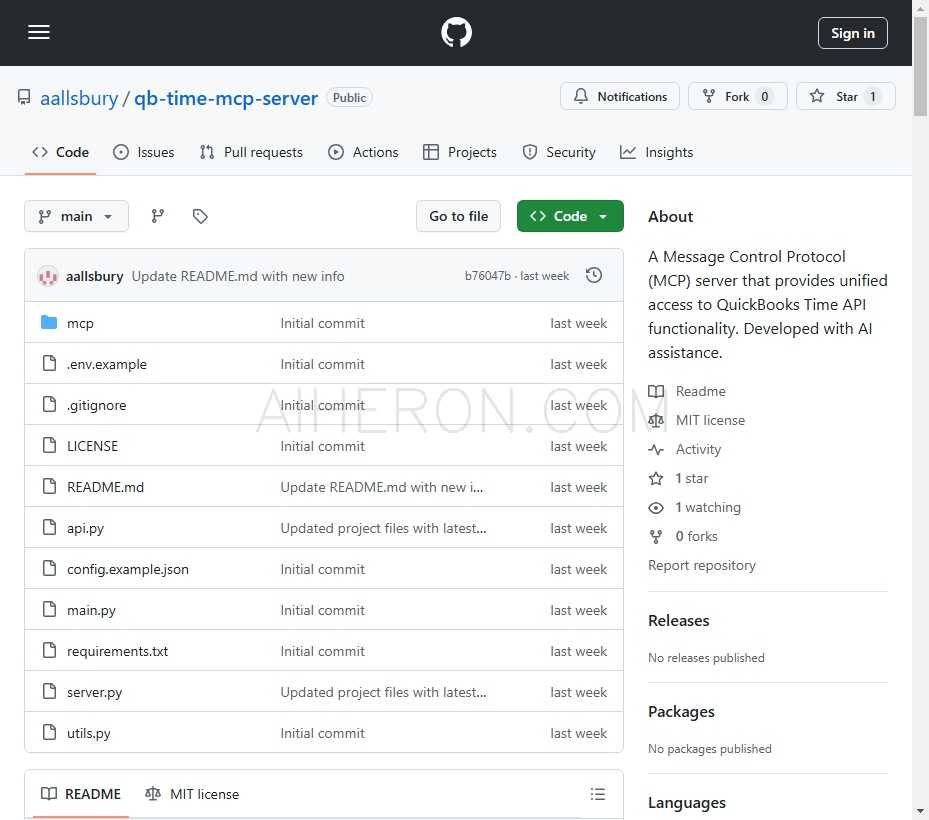View the 0 forks link

(697, 536)
